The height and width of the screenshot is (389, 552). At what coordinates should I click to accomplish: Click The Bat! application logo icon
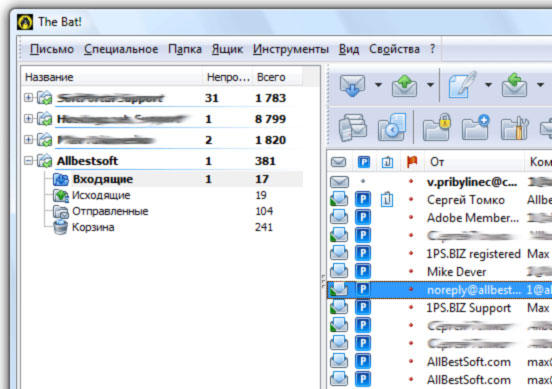[25, 22]
